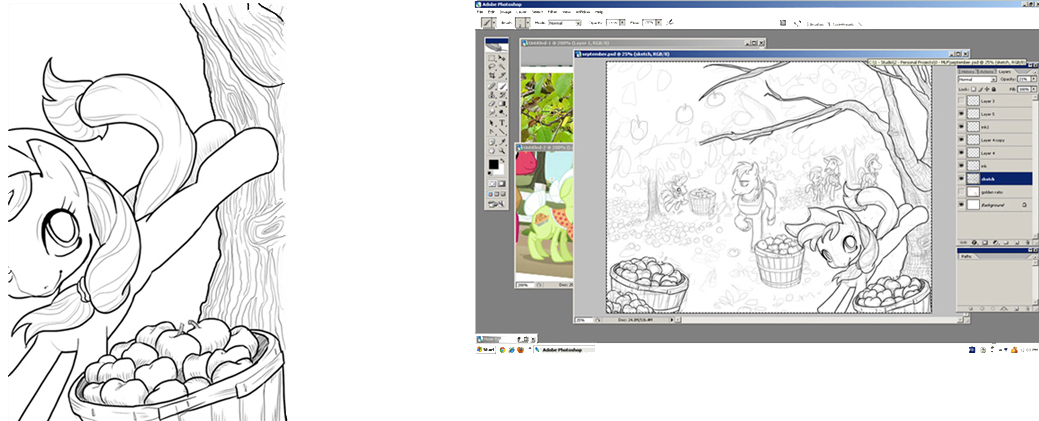Select the Path Selection arrow tool
This screenshot has width=1039, height=421.
492,123
